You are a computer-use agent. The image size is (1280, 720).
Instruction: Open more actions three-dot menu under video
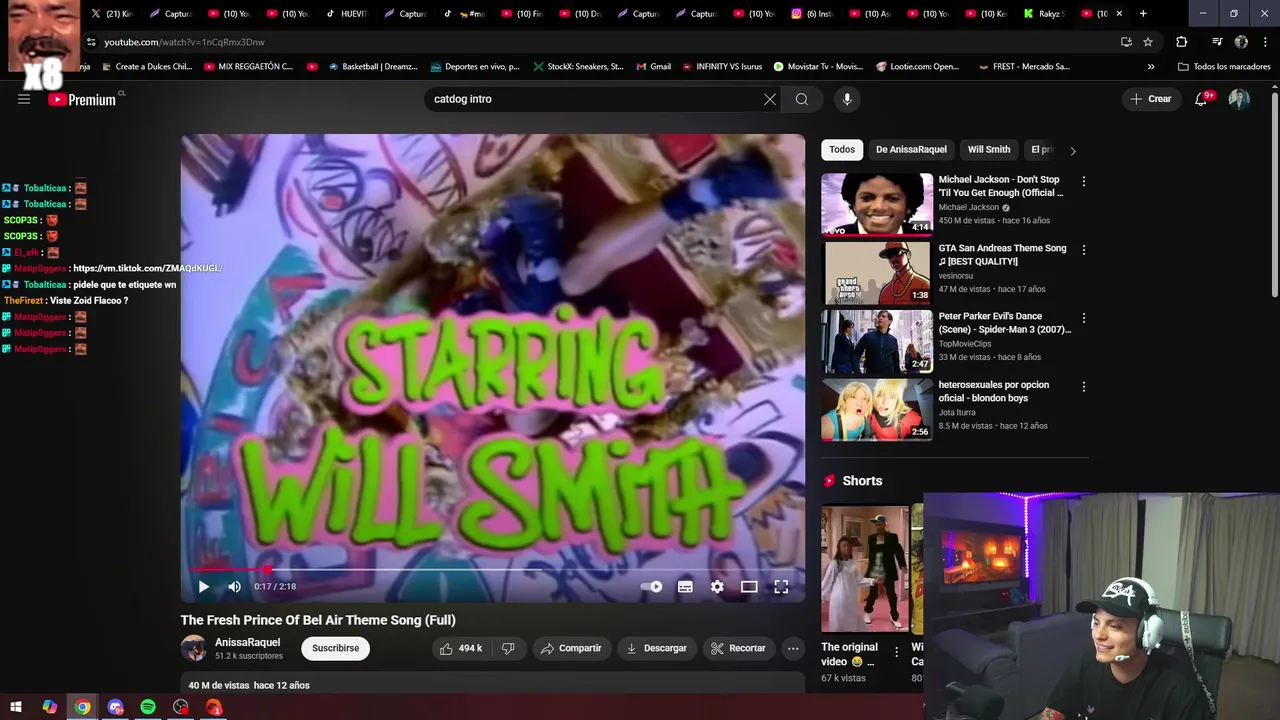793,648
